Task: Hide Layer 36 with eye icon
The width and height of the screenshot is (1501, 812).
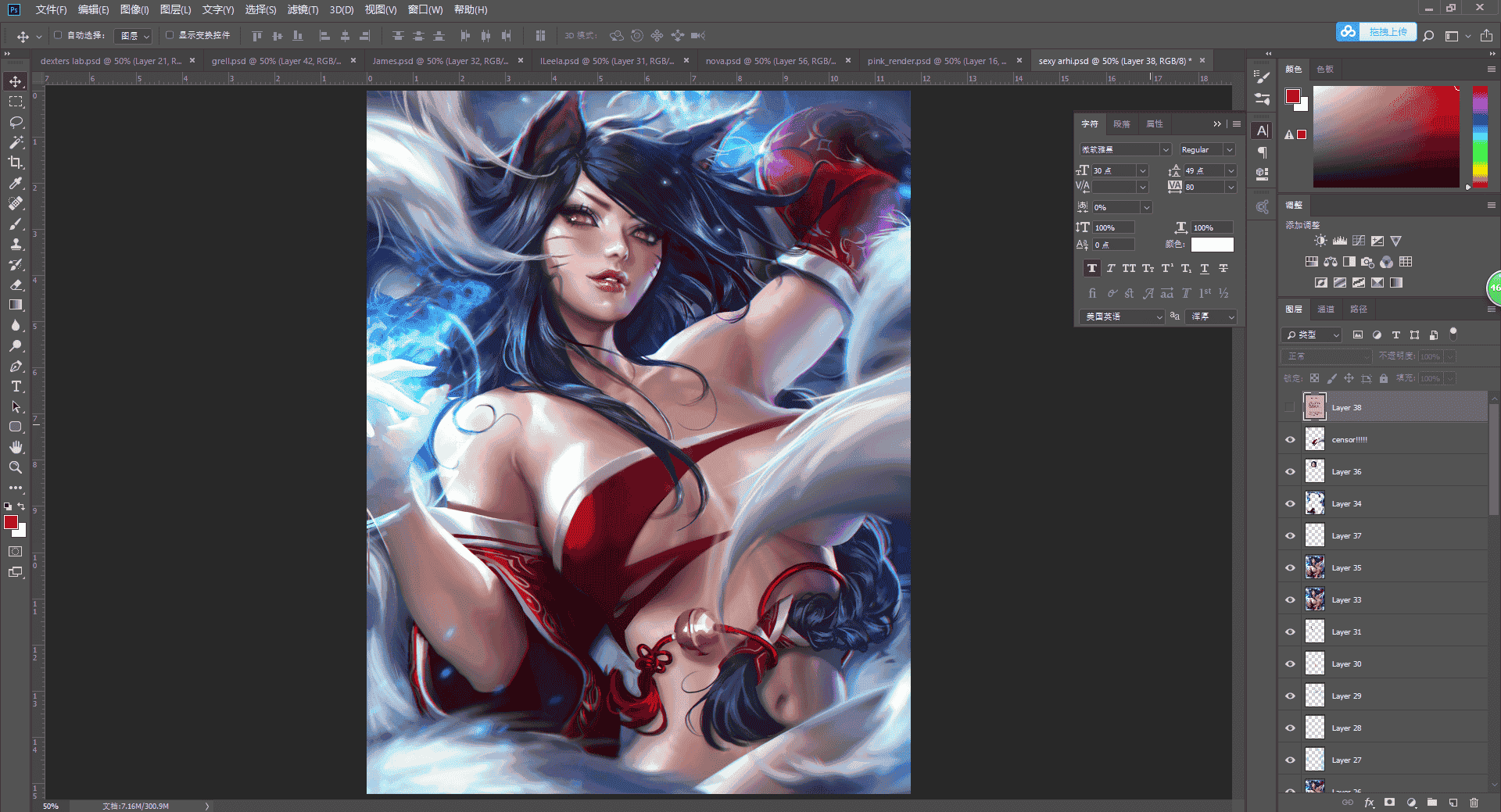Action: (1290, 471)
